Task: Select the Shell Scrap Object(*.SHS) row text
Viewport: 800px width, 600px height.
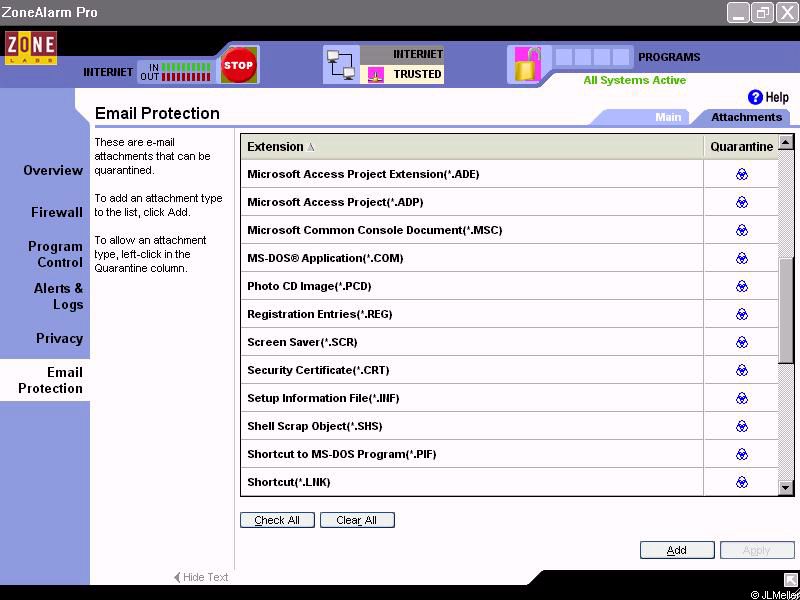Action: point(314,426)
